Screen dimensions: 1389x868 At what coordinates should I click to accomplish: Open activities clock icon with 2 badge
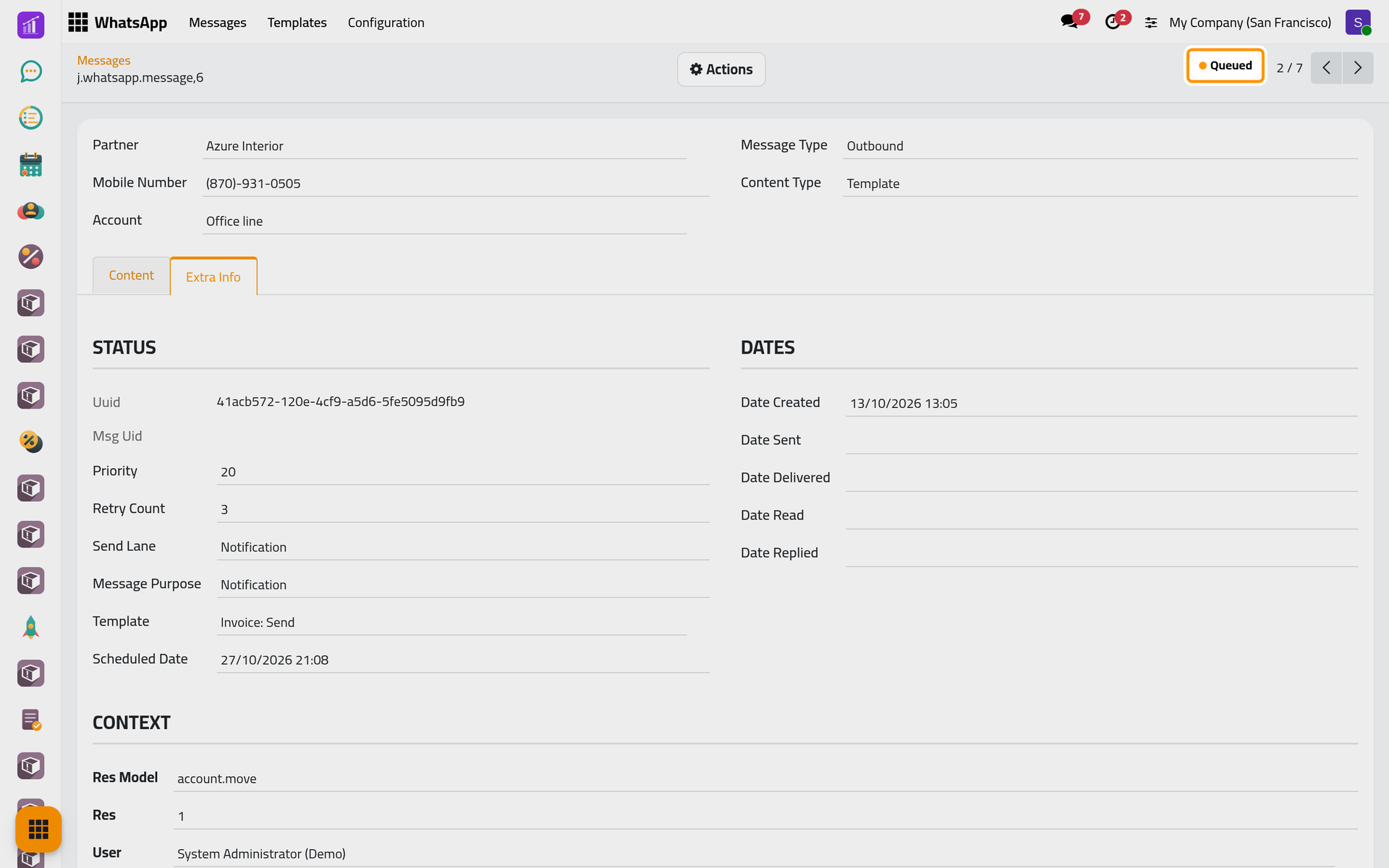(1116, 21)
